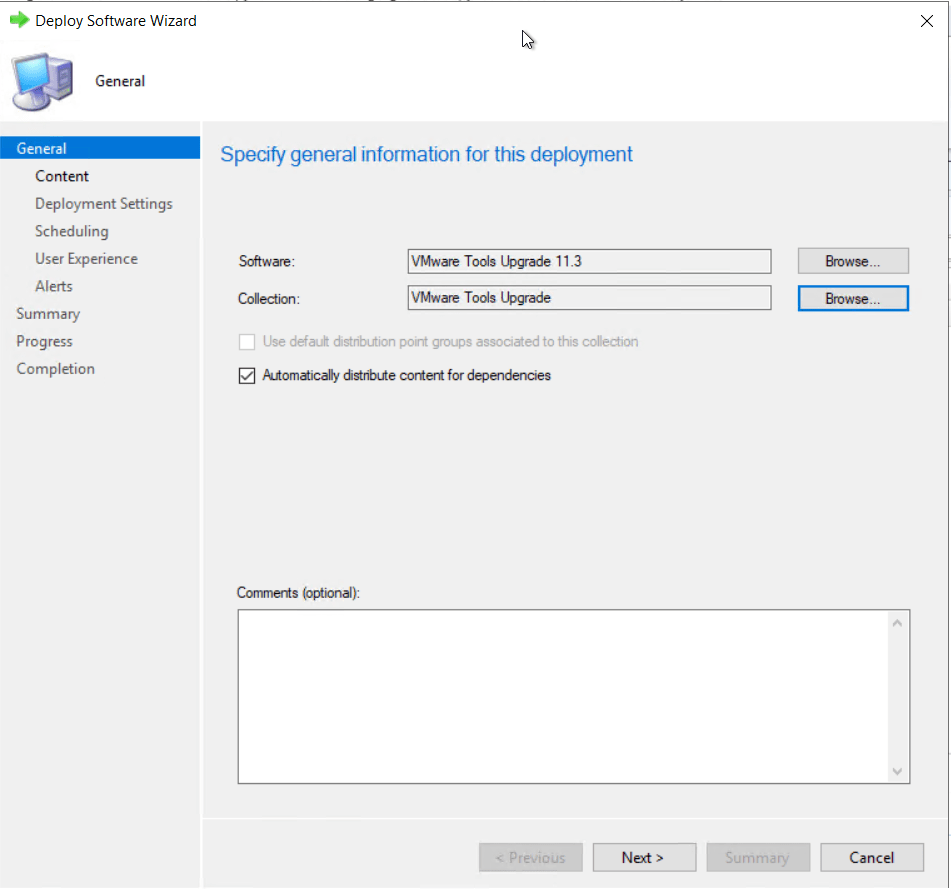Cancel the deployment wizard
The image size is (951, 889).
(x=871, y=857)
